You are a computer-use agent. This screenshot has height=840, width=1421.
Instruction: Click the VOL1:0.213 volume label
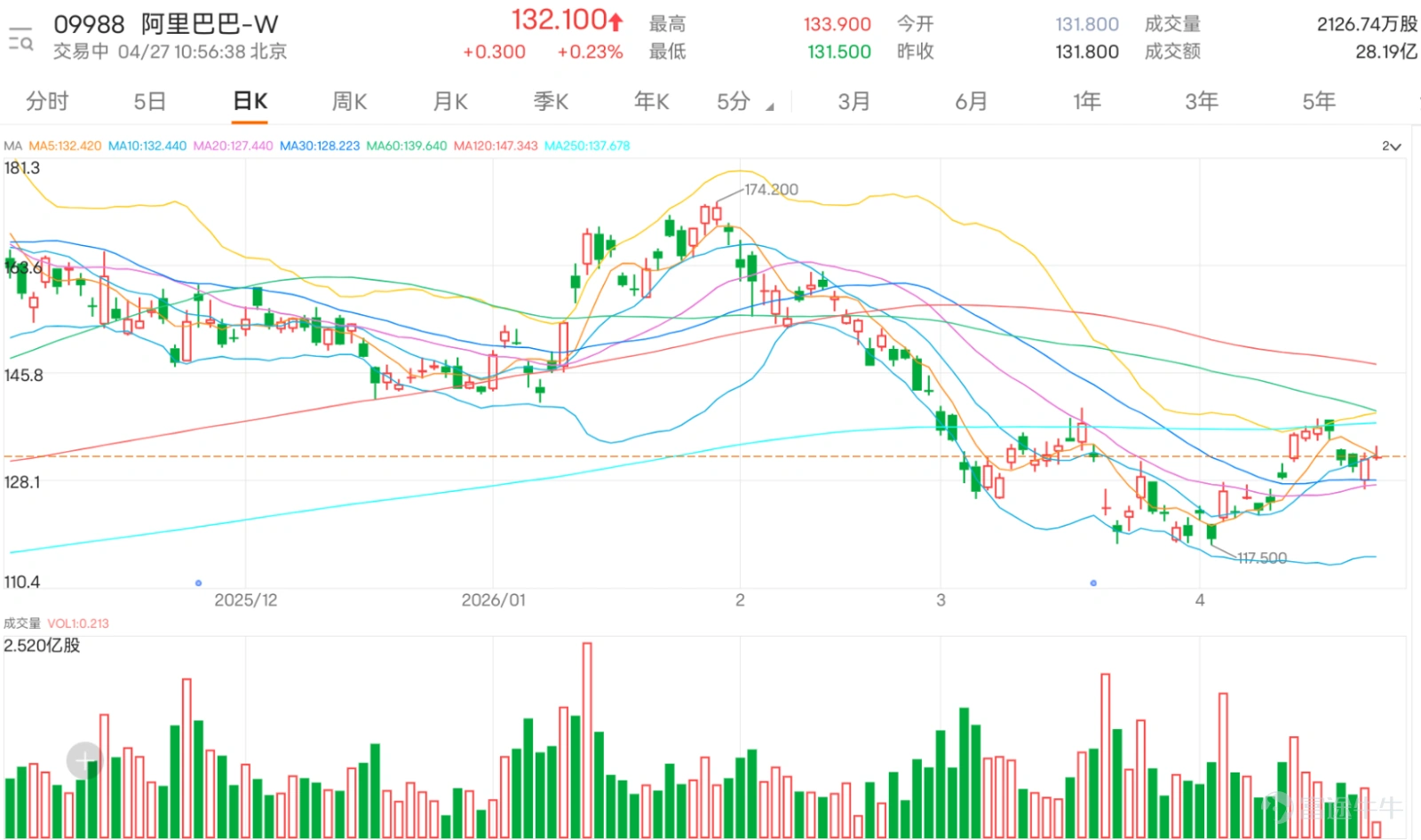click(78, 623)
